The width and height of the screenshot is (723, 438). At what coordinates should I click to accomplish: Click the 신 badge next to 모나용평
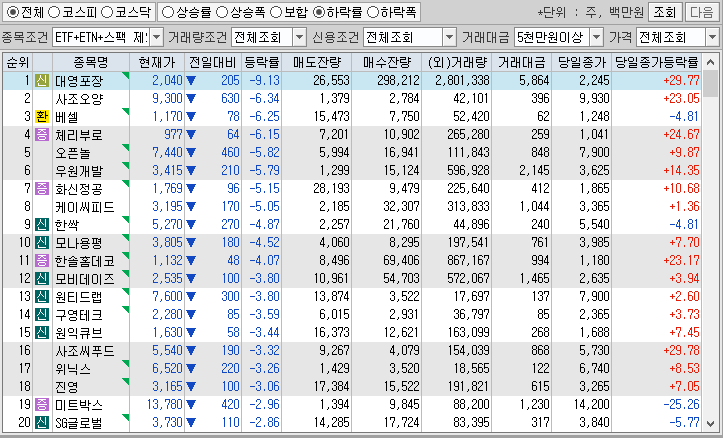tap(41, 243)
